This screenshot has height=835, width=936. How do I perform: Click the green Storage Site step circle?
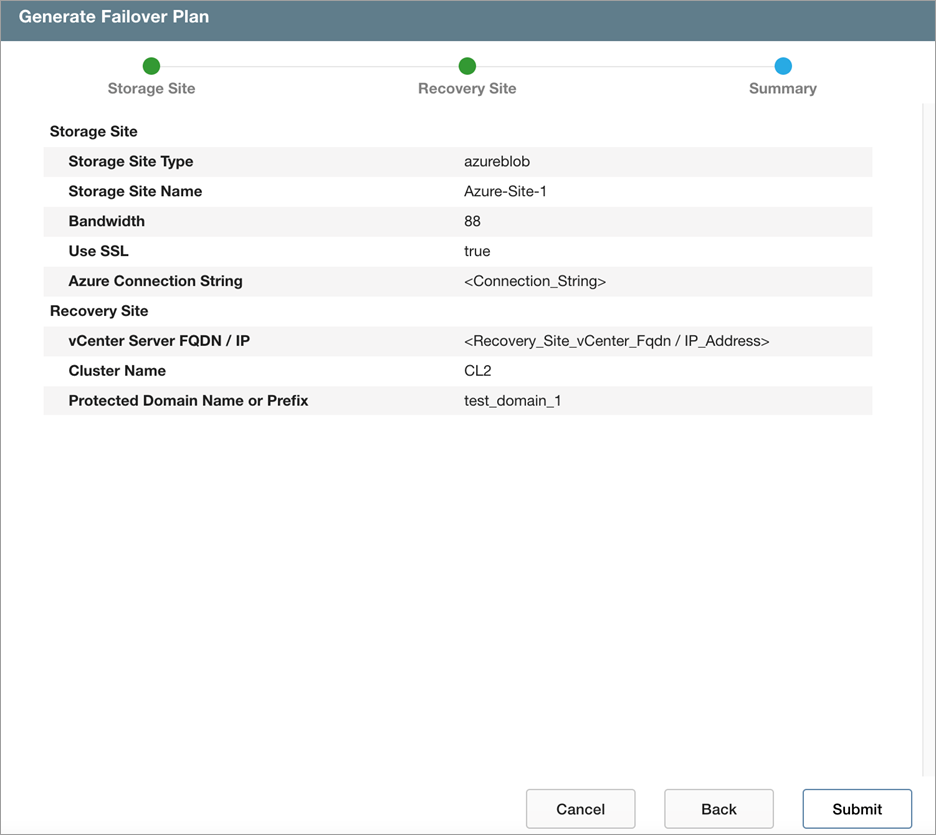[x=151, y=66]
